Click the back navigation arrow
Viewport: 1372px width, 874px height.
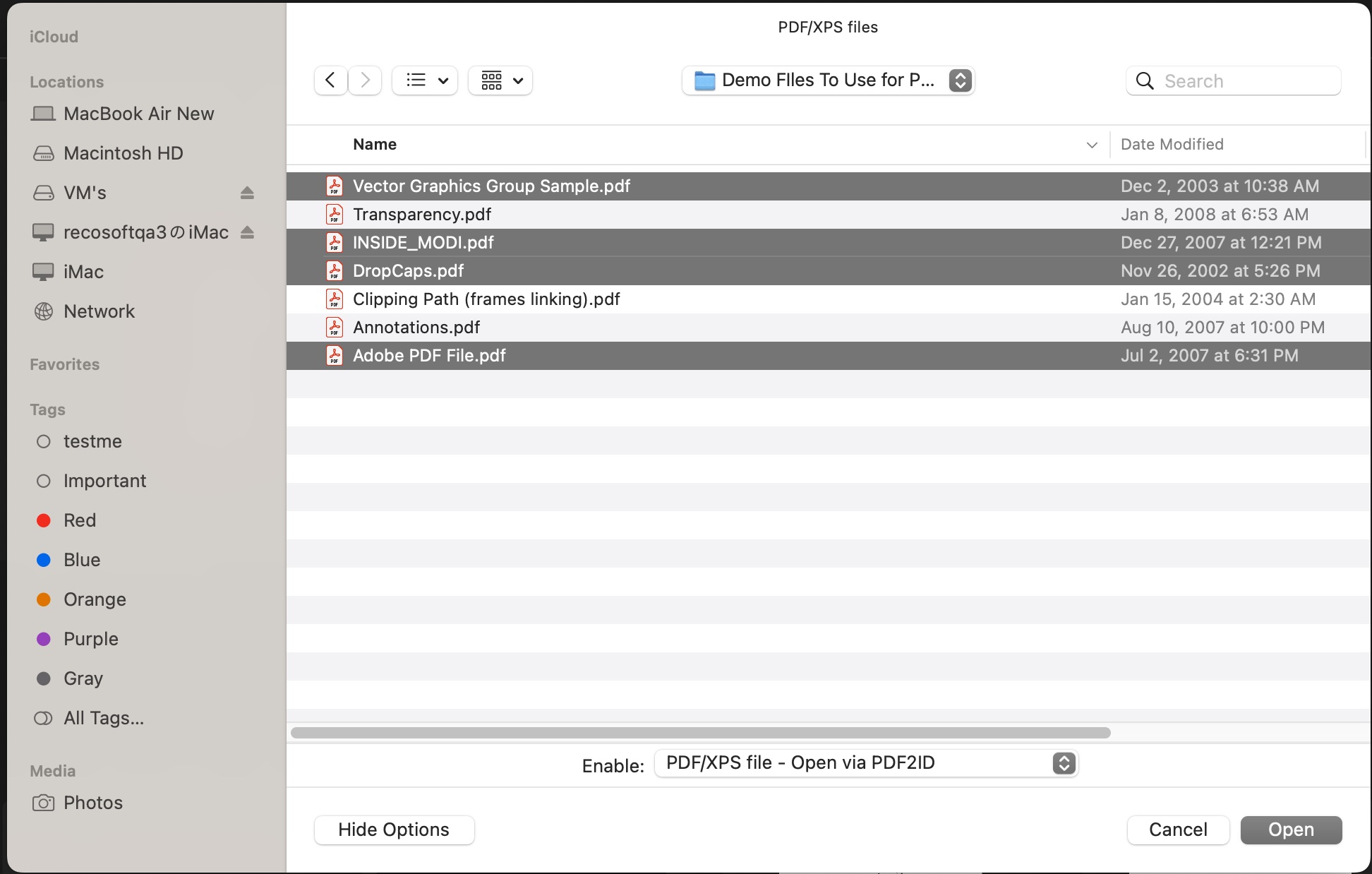pyautogui.click(x=330, y=80)
